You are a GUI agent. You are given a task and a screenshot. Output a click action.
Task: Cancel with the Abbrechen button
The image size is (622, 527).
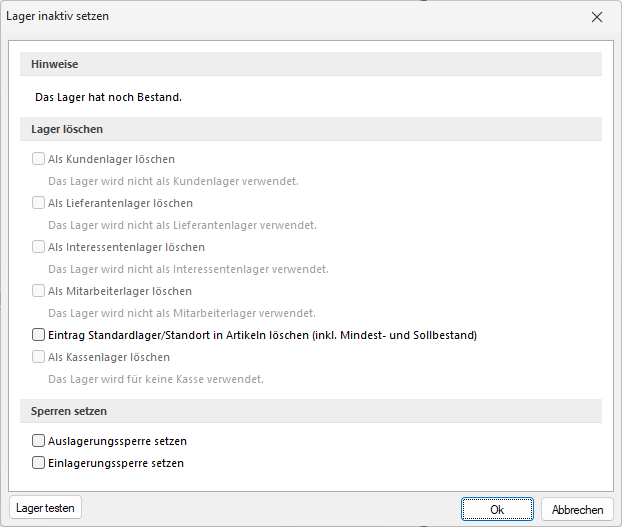577,509
